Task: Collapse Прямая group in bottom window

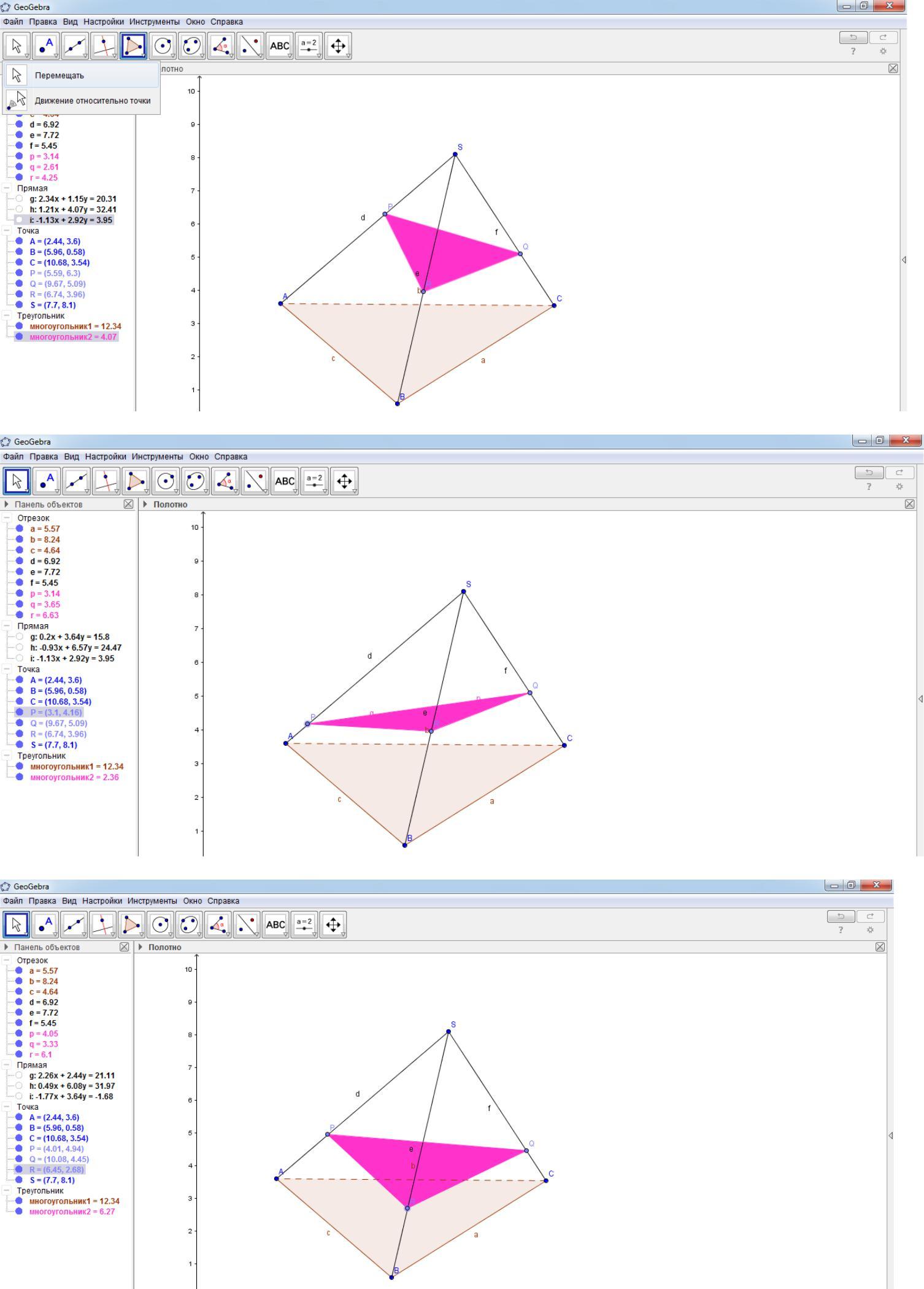Action: tap(7, 1065)
